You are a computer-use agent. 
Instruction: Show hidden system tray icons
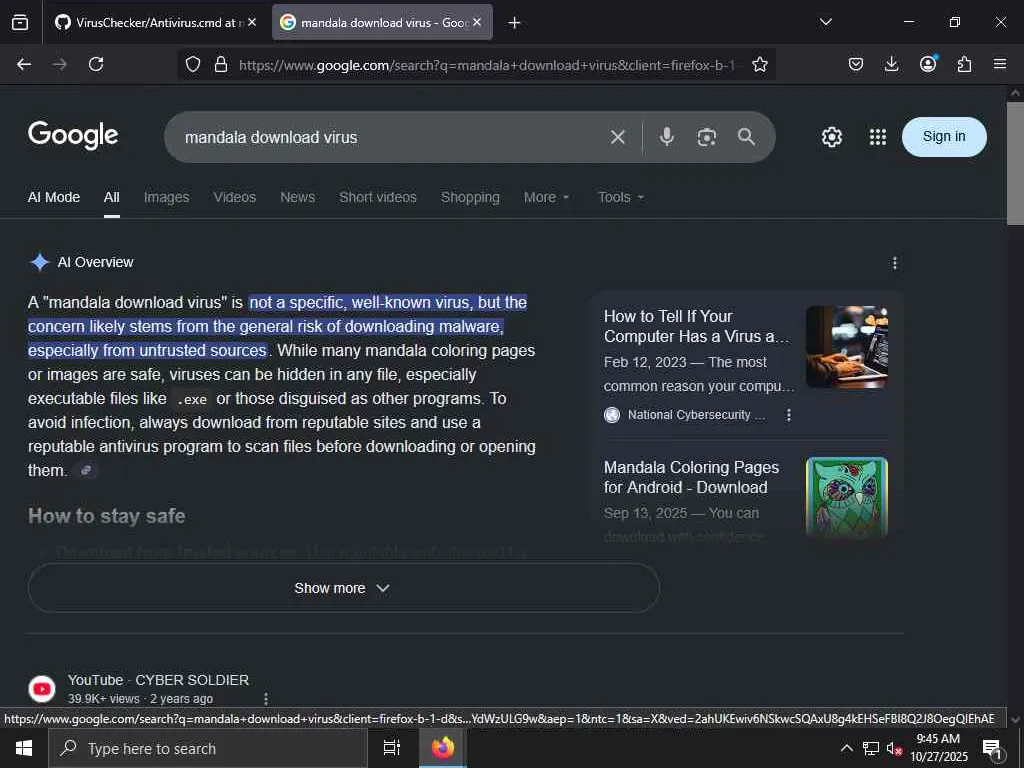(846, 748)
